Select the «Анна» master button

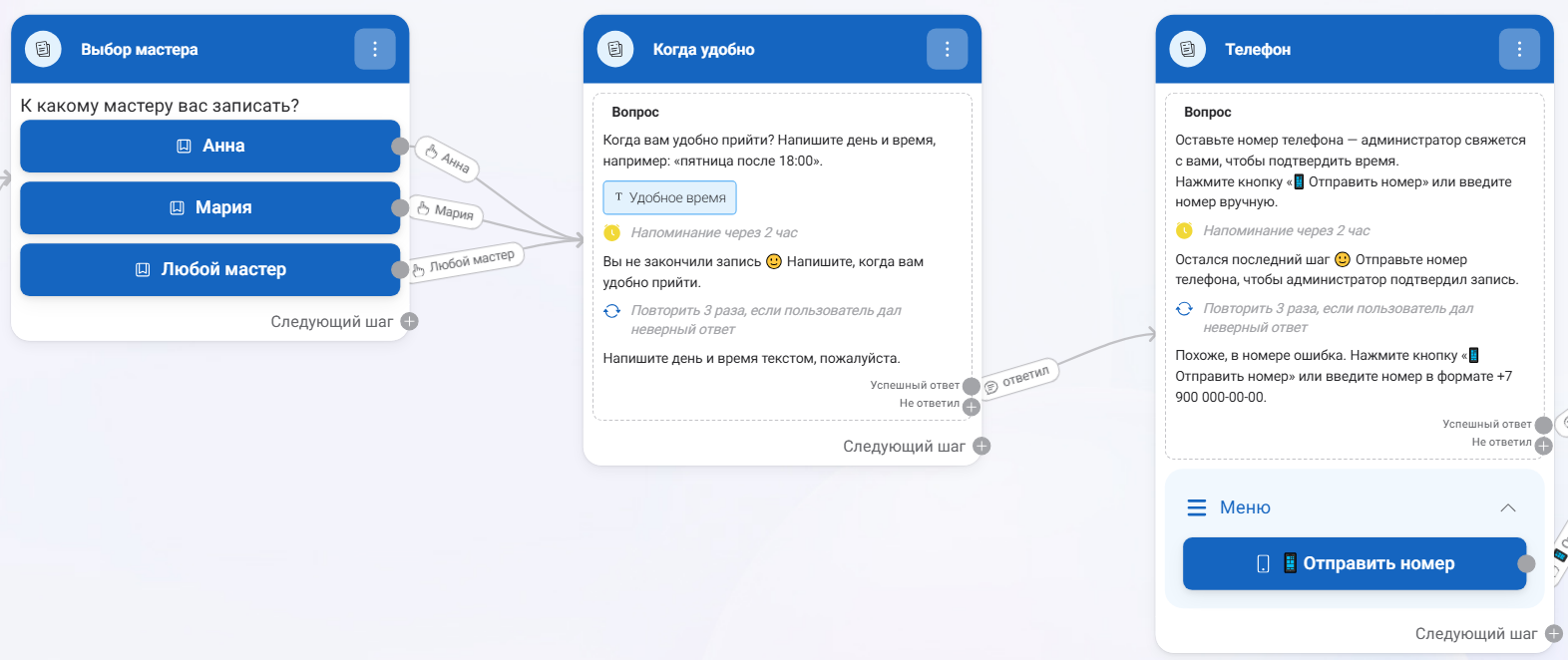coord(210,146)
